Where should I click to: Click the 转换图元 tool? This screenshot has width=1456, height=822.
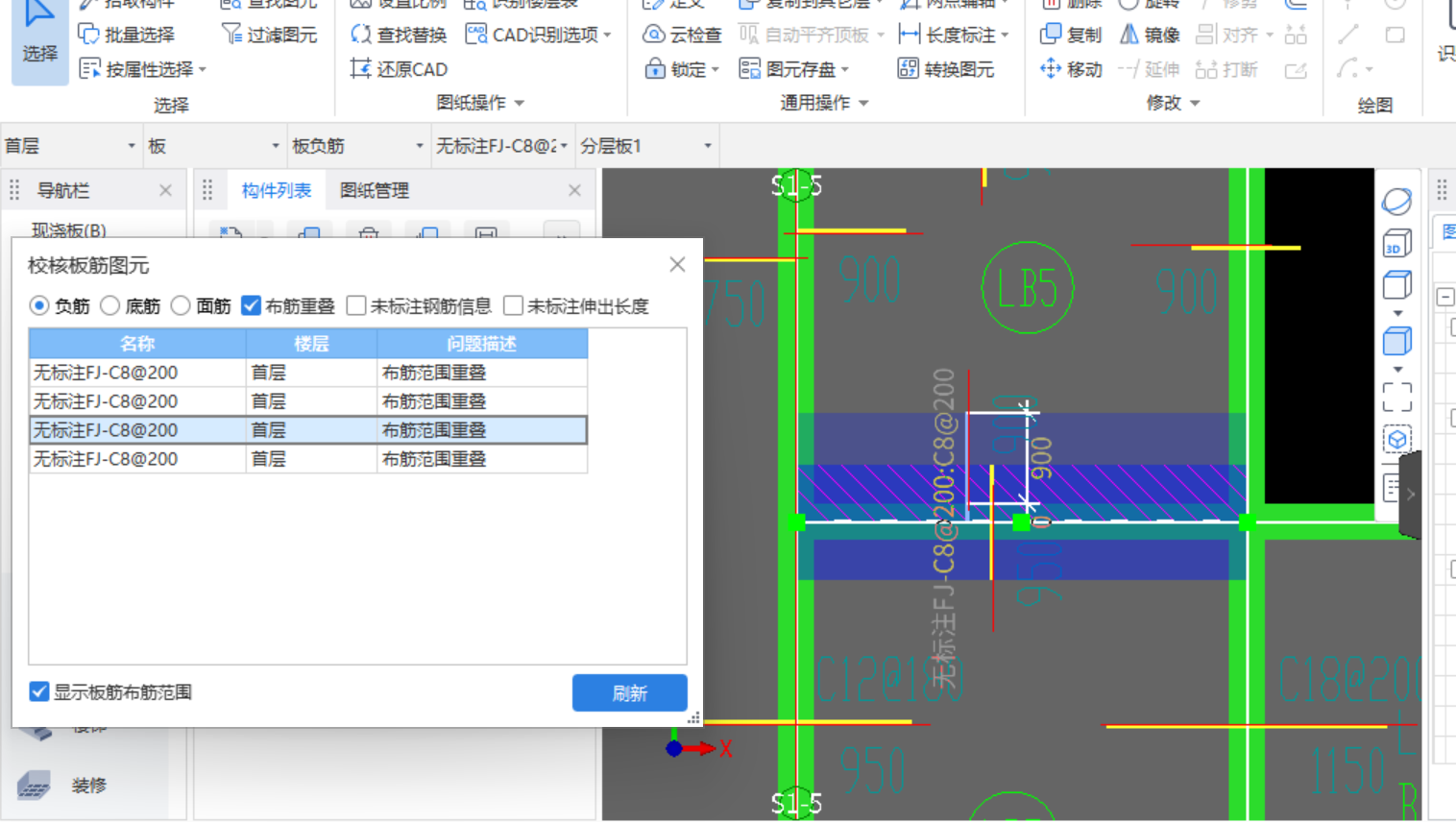tap(946, 69)
